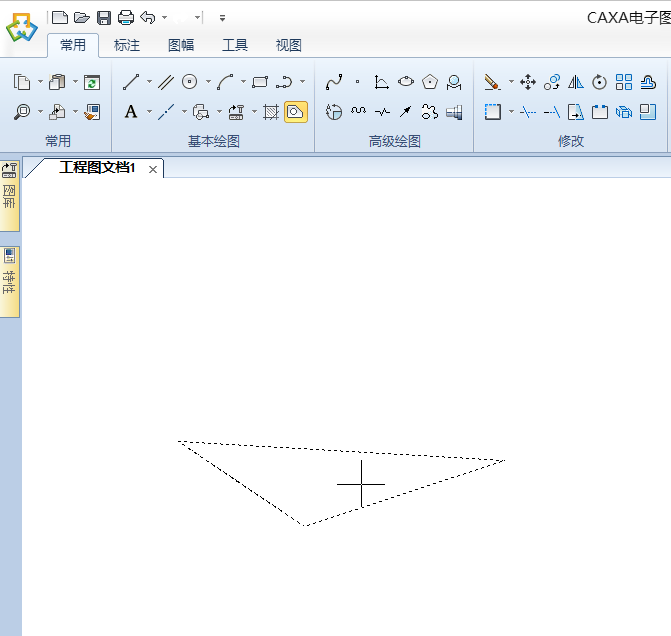Screen dimensions: 671x636
Task: Select the Erase tool
Action: (x=492, y=82)
